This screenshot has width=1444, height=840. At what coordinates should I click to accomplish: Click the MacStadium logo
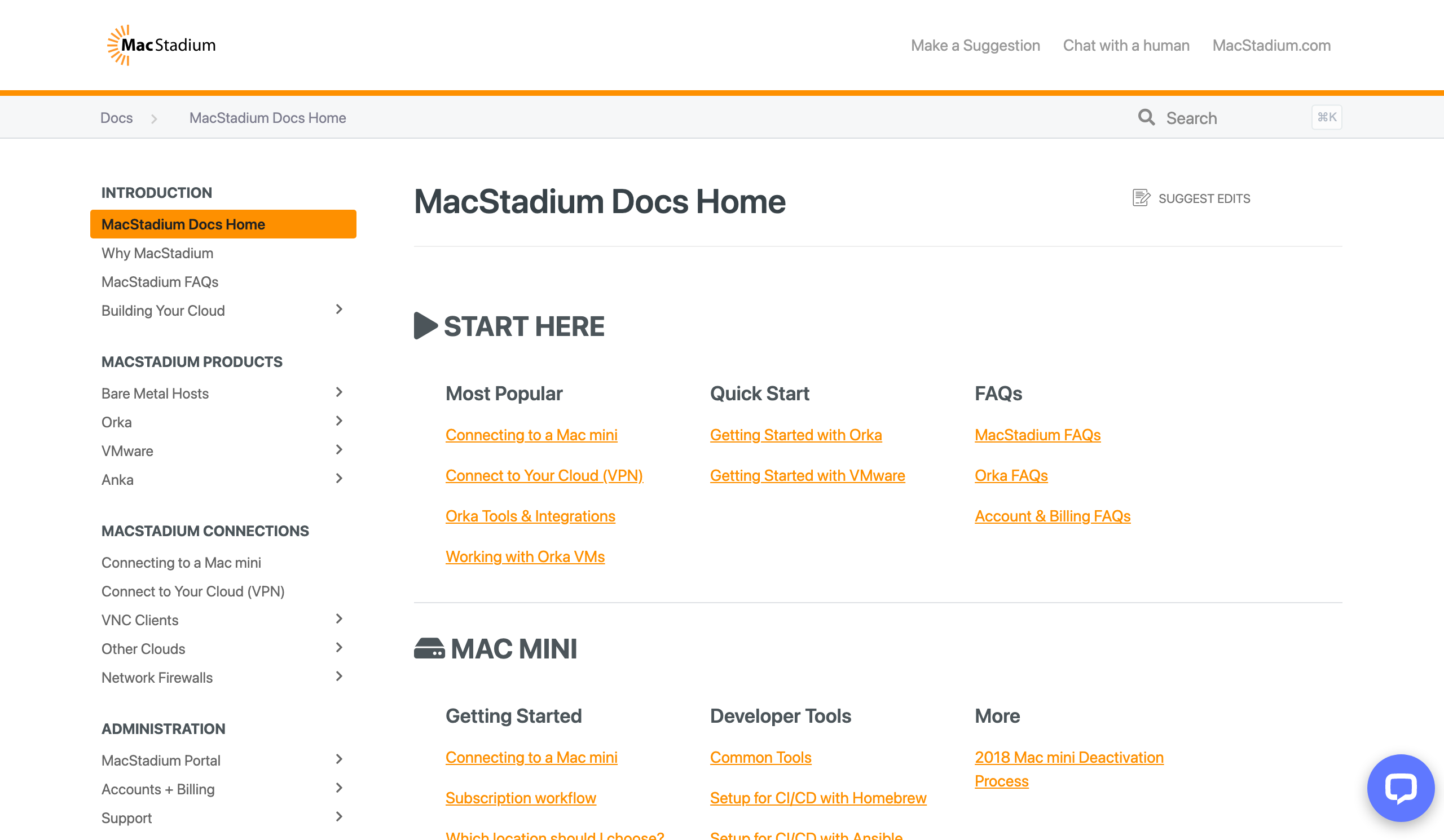tap(161, 45)
